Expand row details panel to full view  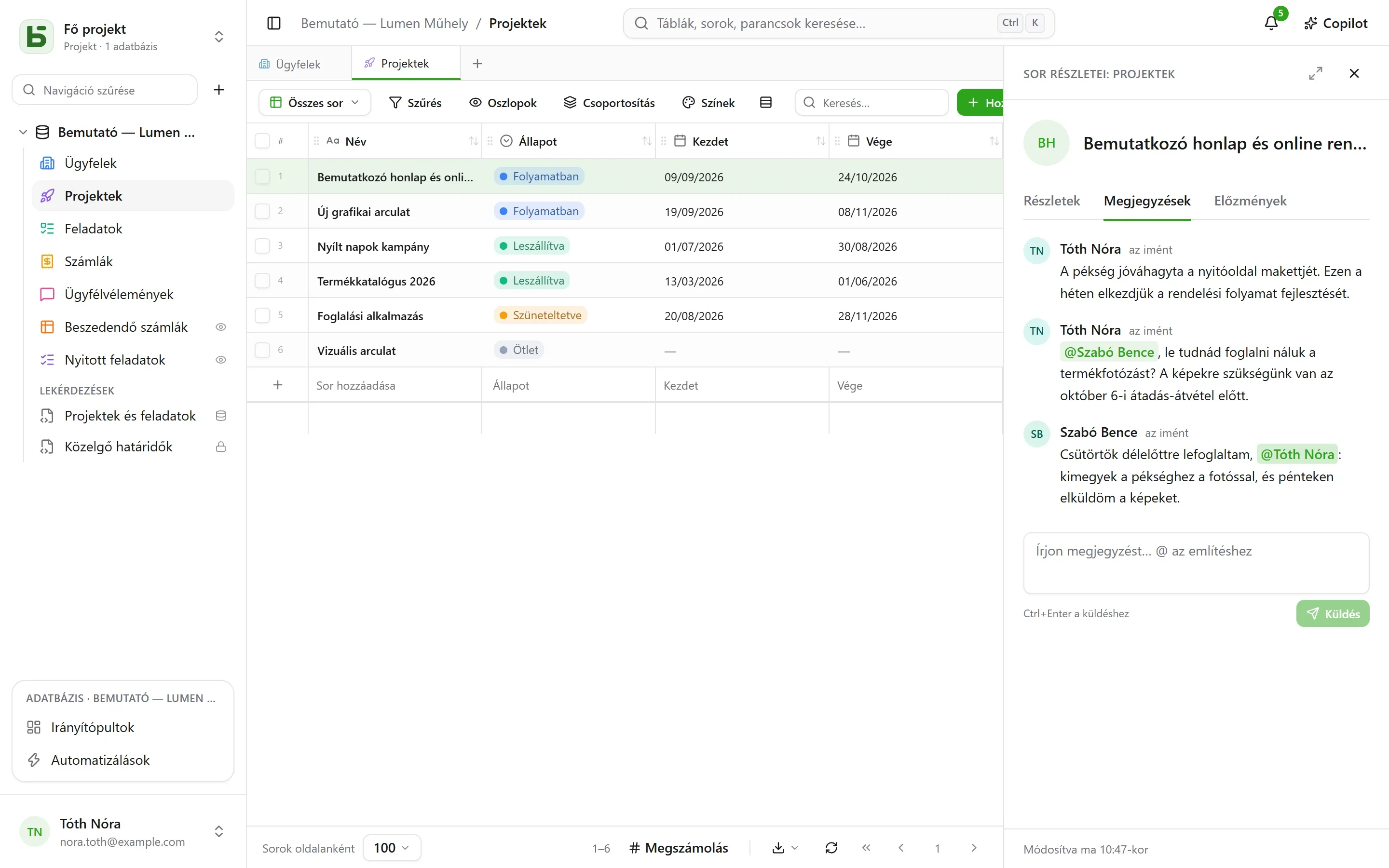pos(1316,73)
